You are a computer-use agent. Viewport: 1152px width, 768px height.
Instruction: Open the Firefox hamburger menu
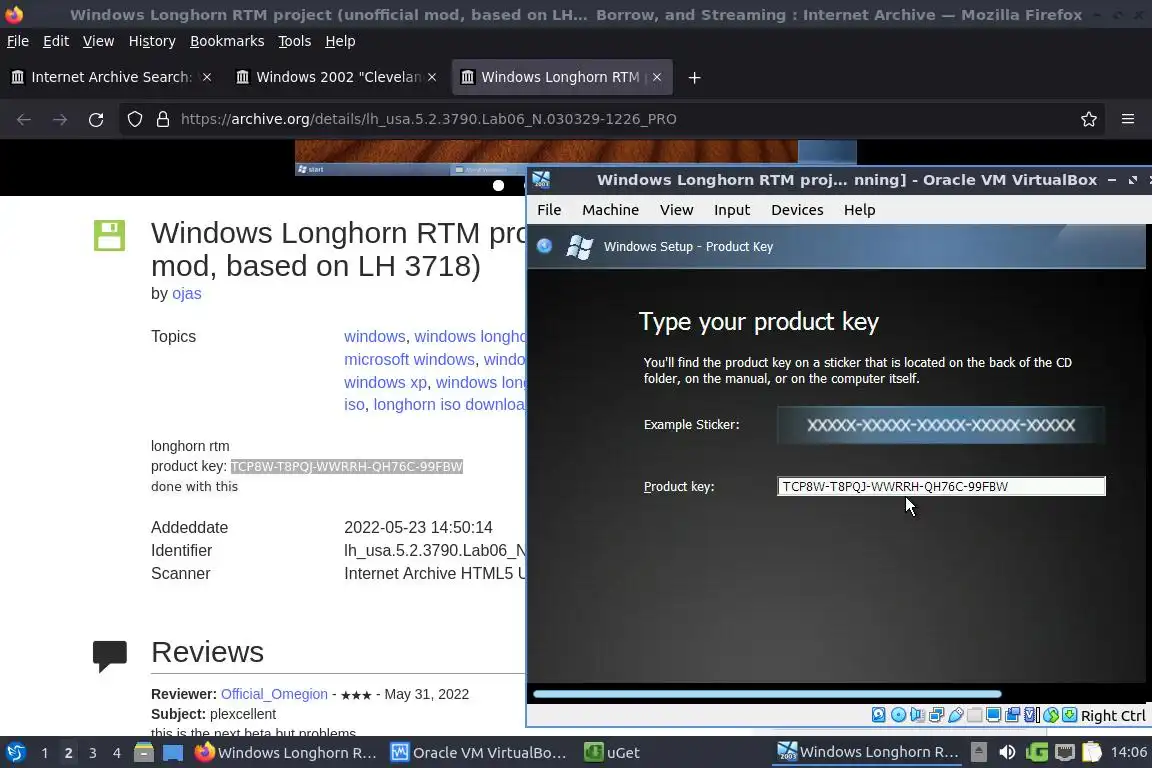click(x=1128, y=119)
